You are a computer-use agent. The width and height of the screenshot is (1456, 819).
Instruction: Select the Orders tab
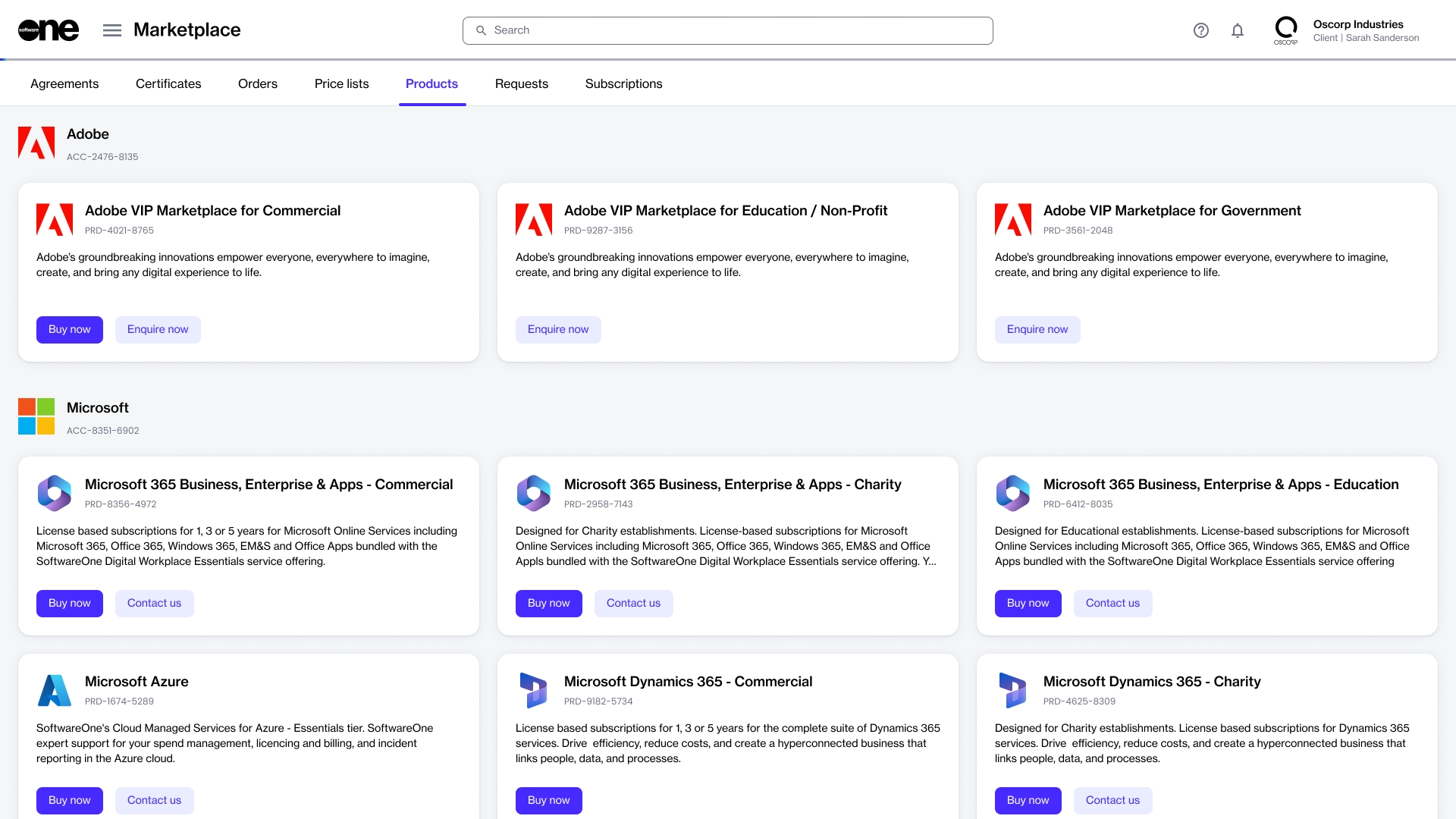coord(258,84)
